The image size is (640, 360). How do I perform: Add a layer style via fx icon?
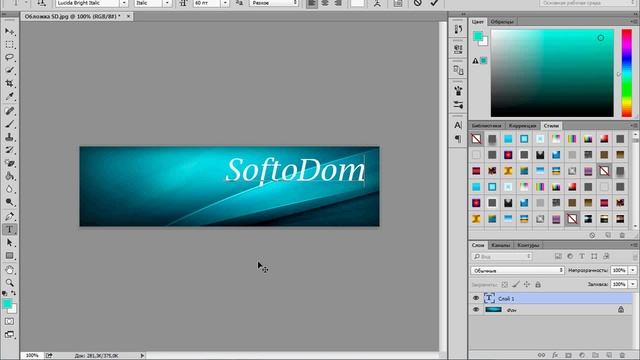(x=555, y=355)
